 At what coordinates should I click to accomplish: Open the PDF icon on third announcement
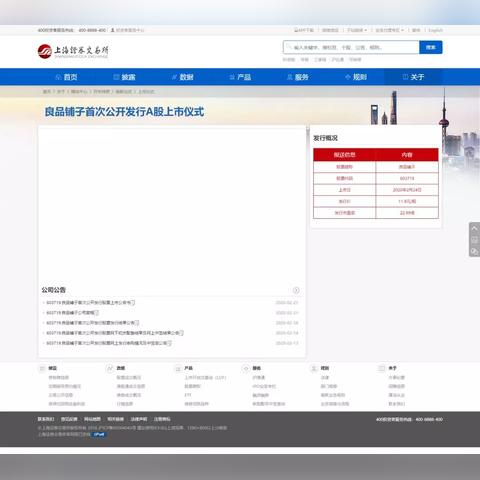(137, 323)
